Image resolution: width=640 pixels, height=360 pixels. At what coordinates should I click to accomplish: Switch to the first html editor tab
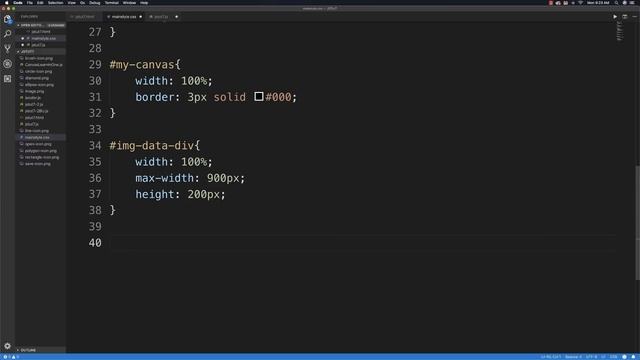(x=85, y=17)
